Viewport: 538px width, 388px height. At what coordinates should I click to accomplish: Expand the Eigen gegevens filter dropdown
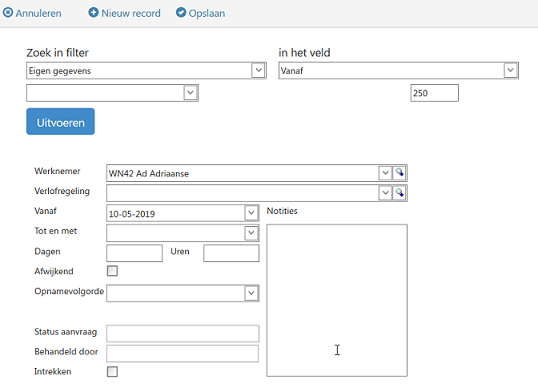pos(259,71)
